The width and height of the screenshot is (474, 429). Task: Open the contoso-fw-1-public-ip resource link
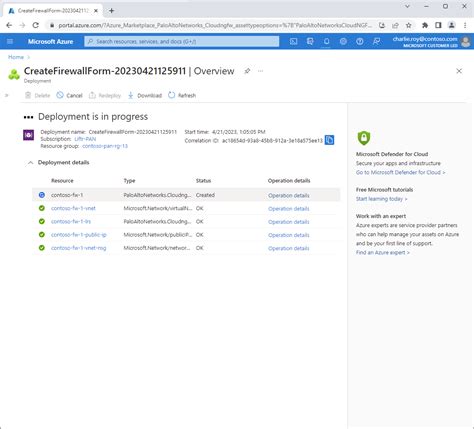pyautogui.click(x=79, y=235)
